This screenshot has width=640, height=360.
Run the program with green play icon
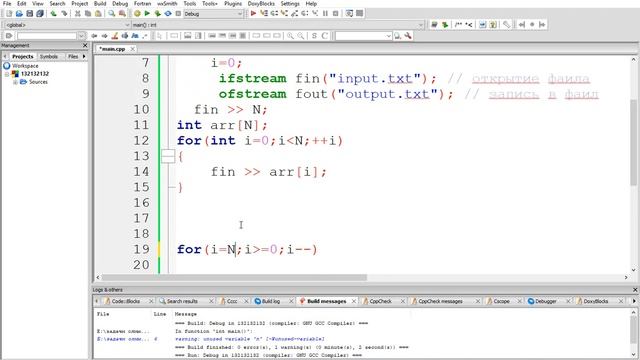pos(147,13)
